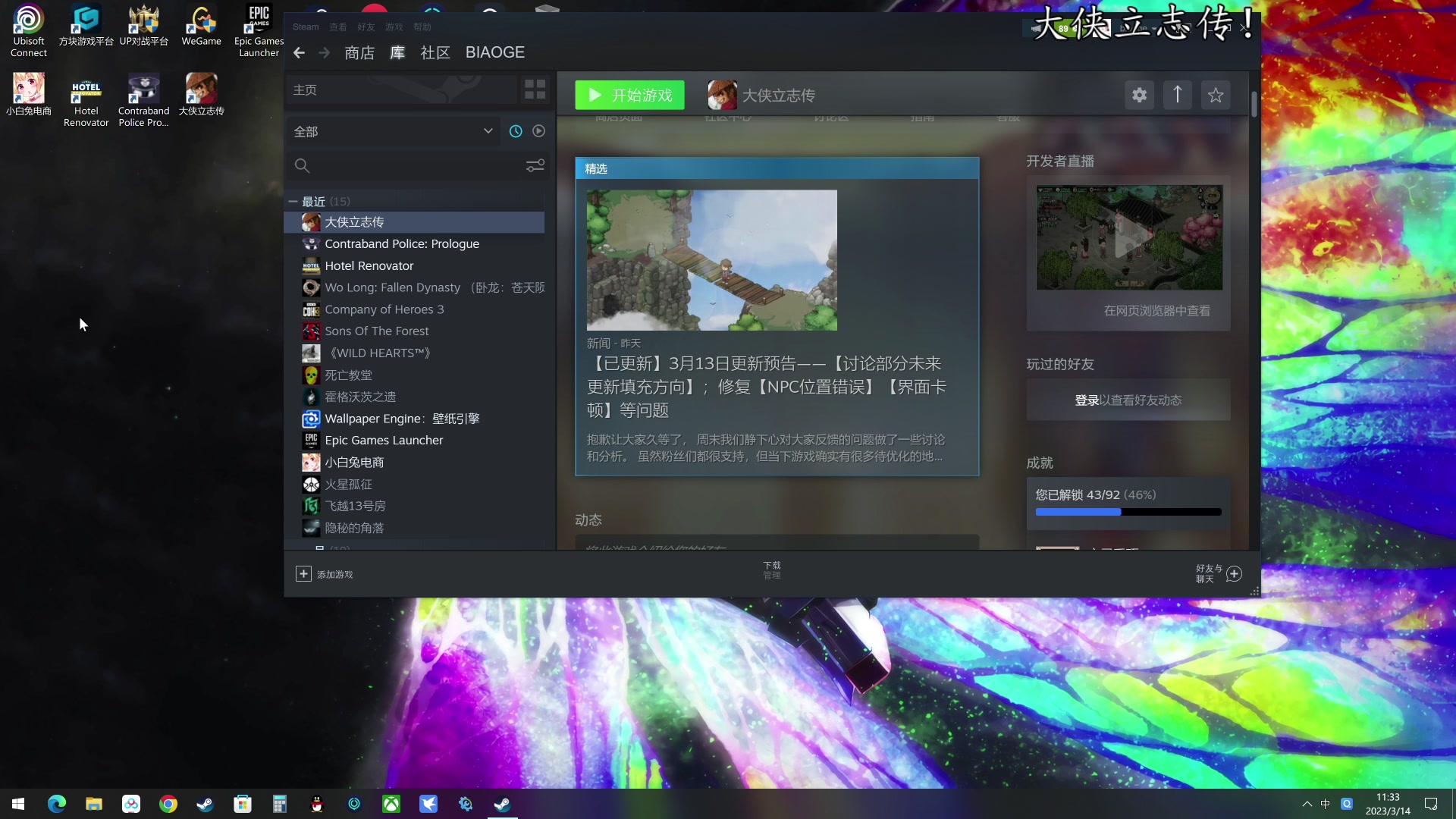
Task: Open Steam menu in menu bar
Action: (x=306, y=27)
